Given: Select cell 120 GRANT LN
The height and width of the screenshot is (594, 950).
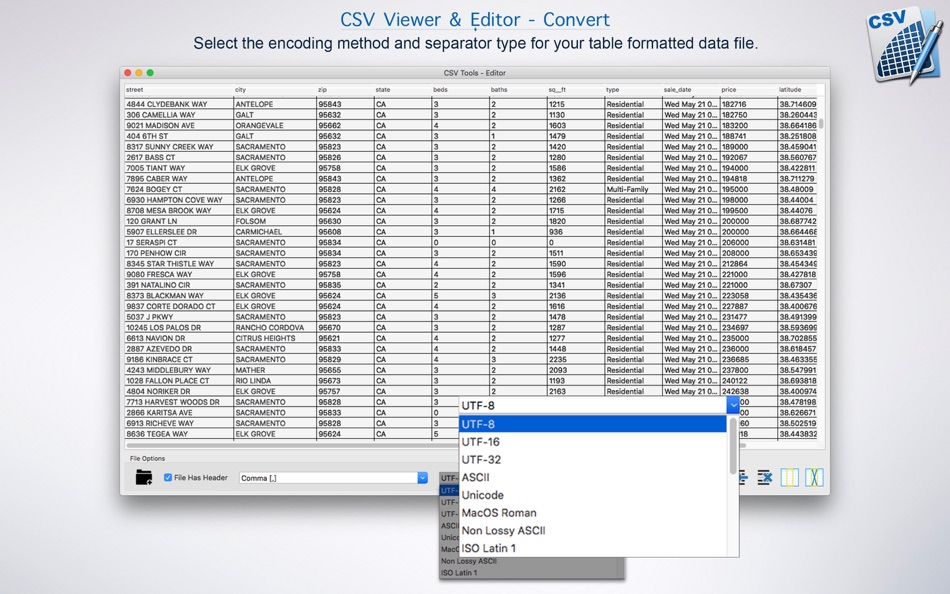Looking at the screenshot, I should [179, 221].
